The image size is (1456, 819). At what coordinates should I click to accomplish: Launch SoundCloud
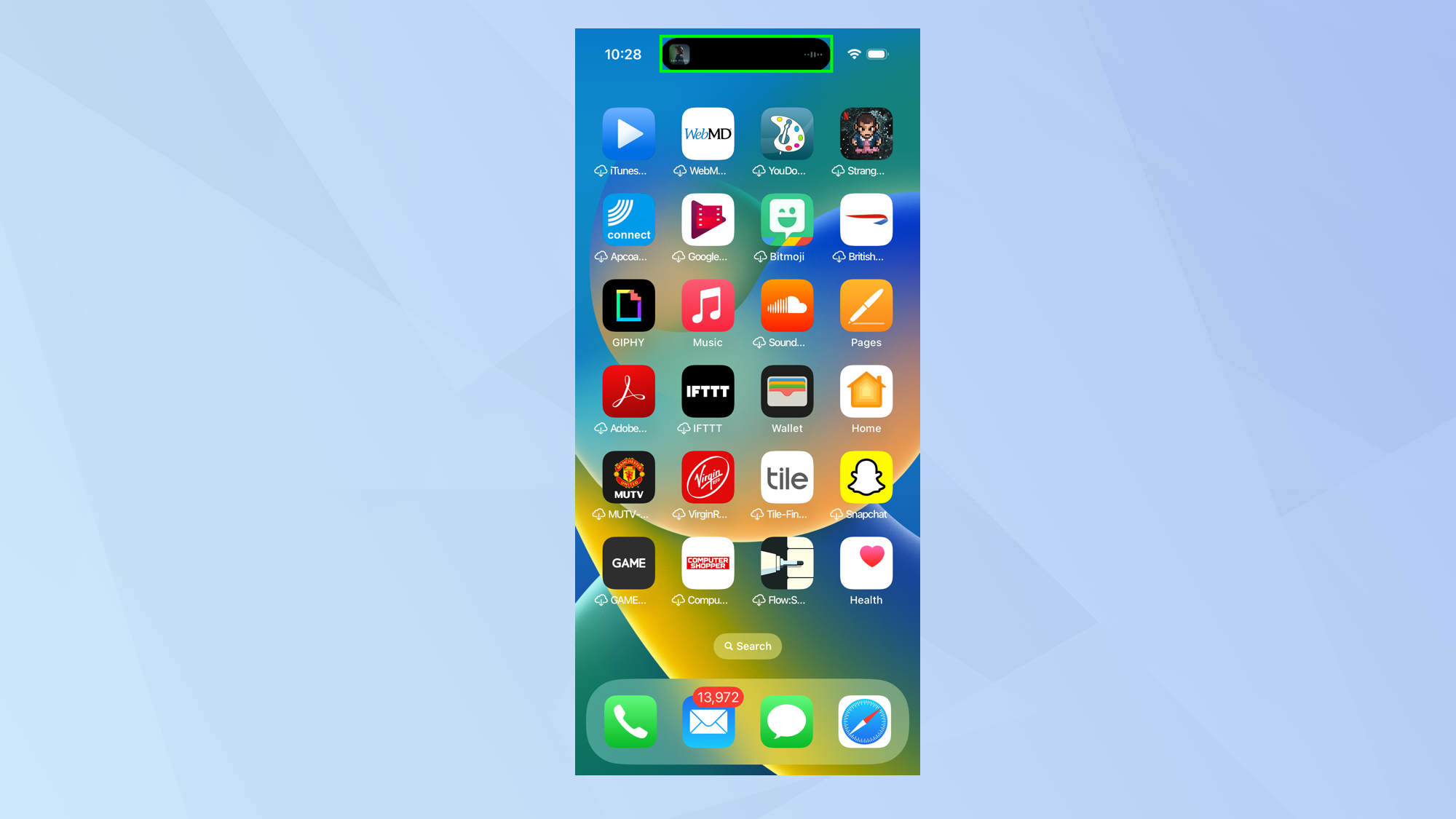(787, 305)
